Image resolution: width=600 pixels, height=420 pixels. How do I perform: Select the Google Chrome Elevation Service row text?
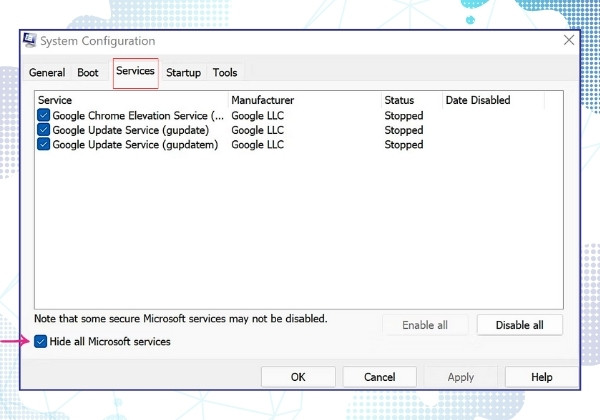(138, 116)
